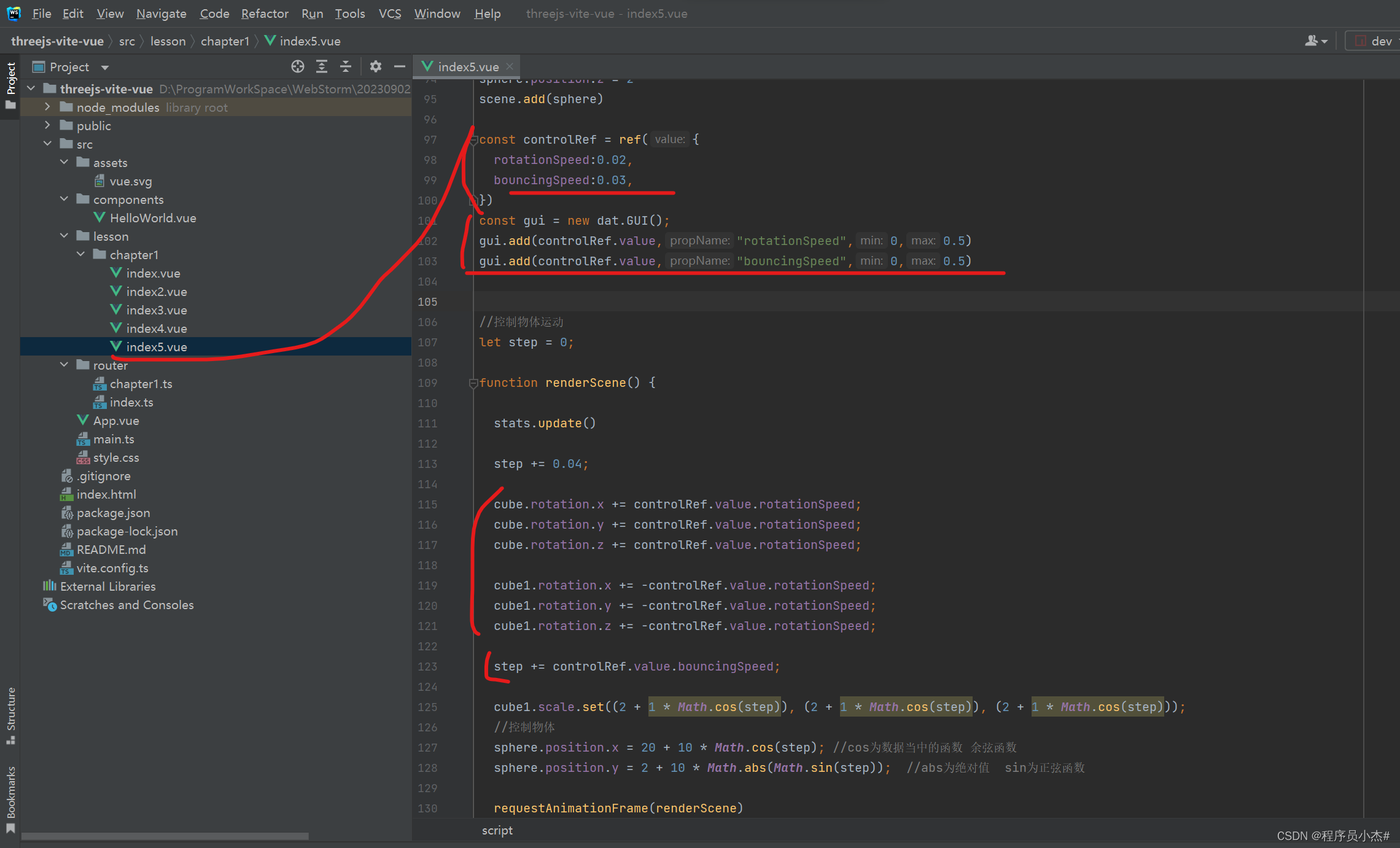Click the collapse all icon in project panel

(345, 67)
